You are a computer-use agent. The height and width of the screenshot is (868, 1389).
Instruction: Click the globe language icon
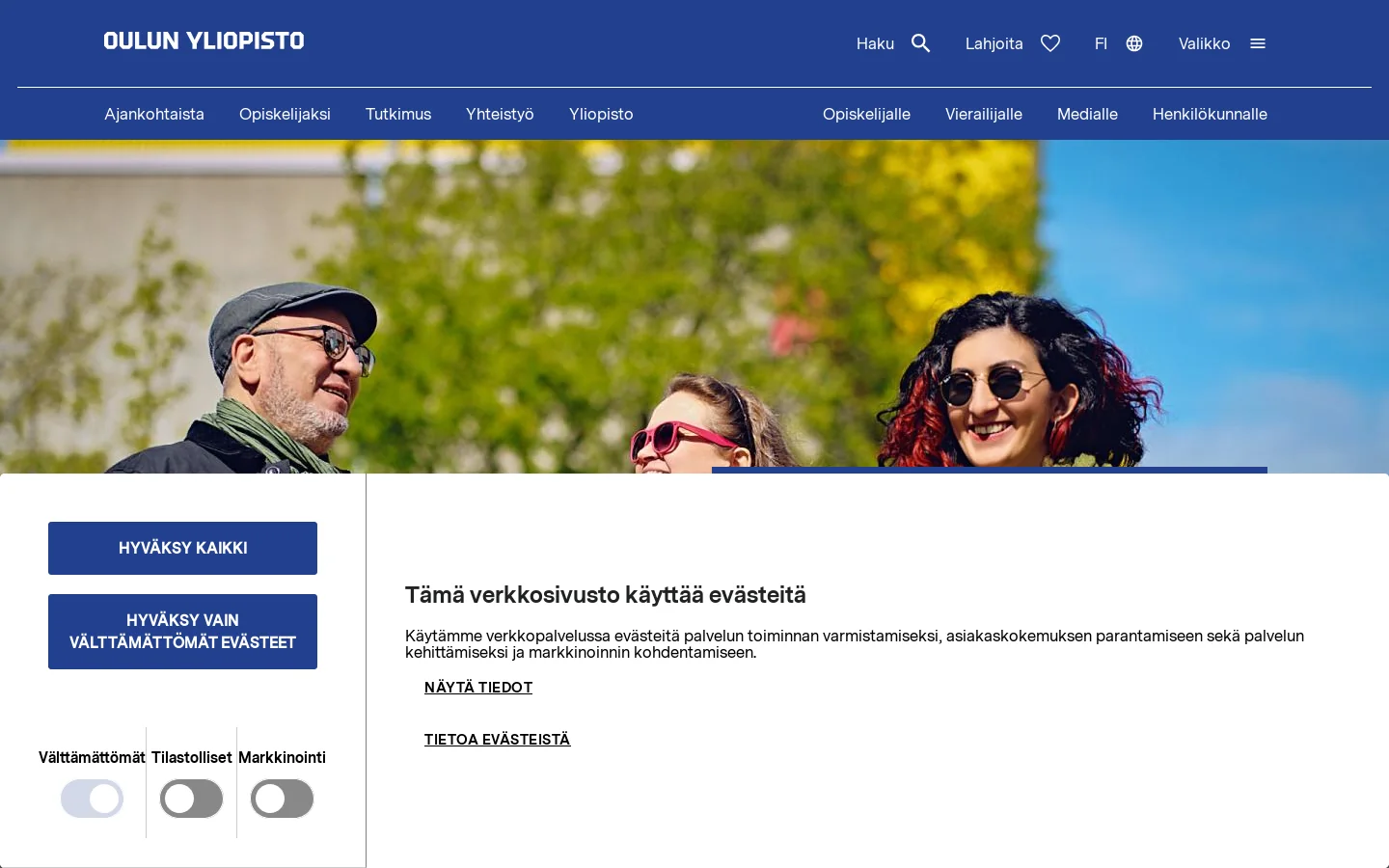click(x=1134, y=43)
